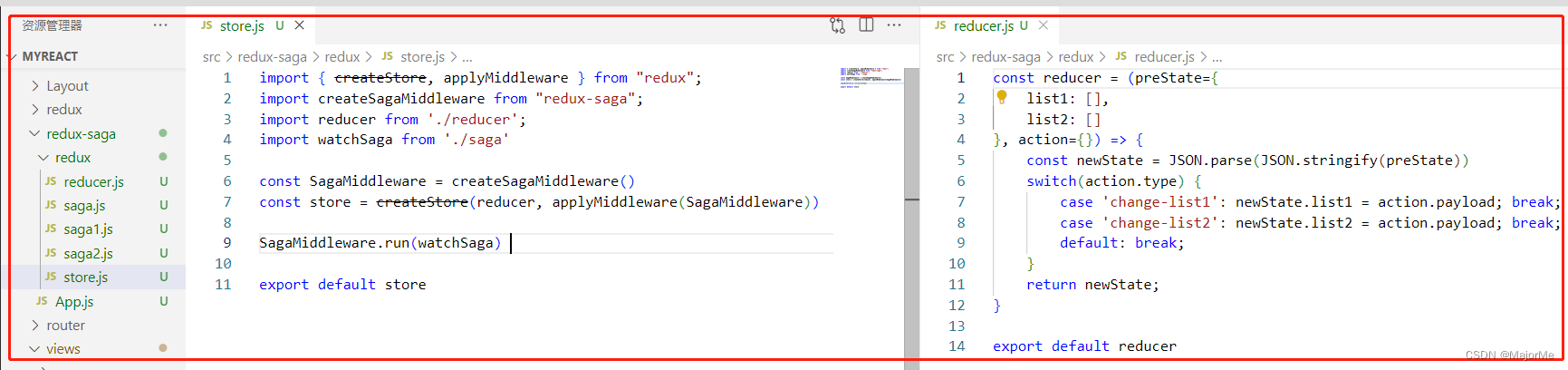This screenshot has width=1568, height=370.
Task: Open saga2.js in the file tree
Action: coord(88,254)
